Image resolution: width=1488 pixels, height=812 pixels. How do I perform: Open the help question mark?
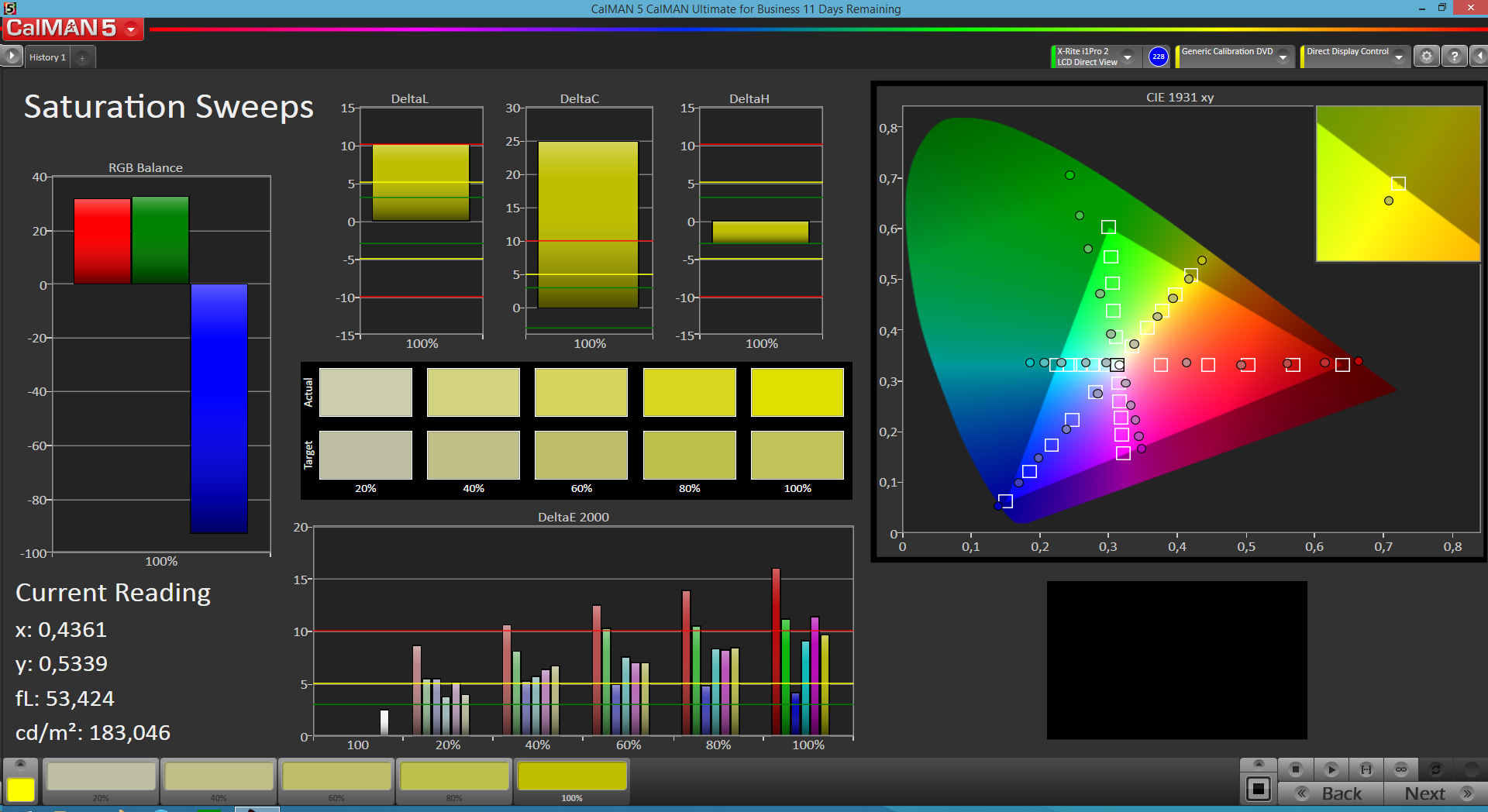1455,57
